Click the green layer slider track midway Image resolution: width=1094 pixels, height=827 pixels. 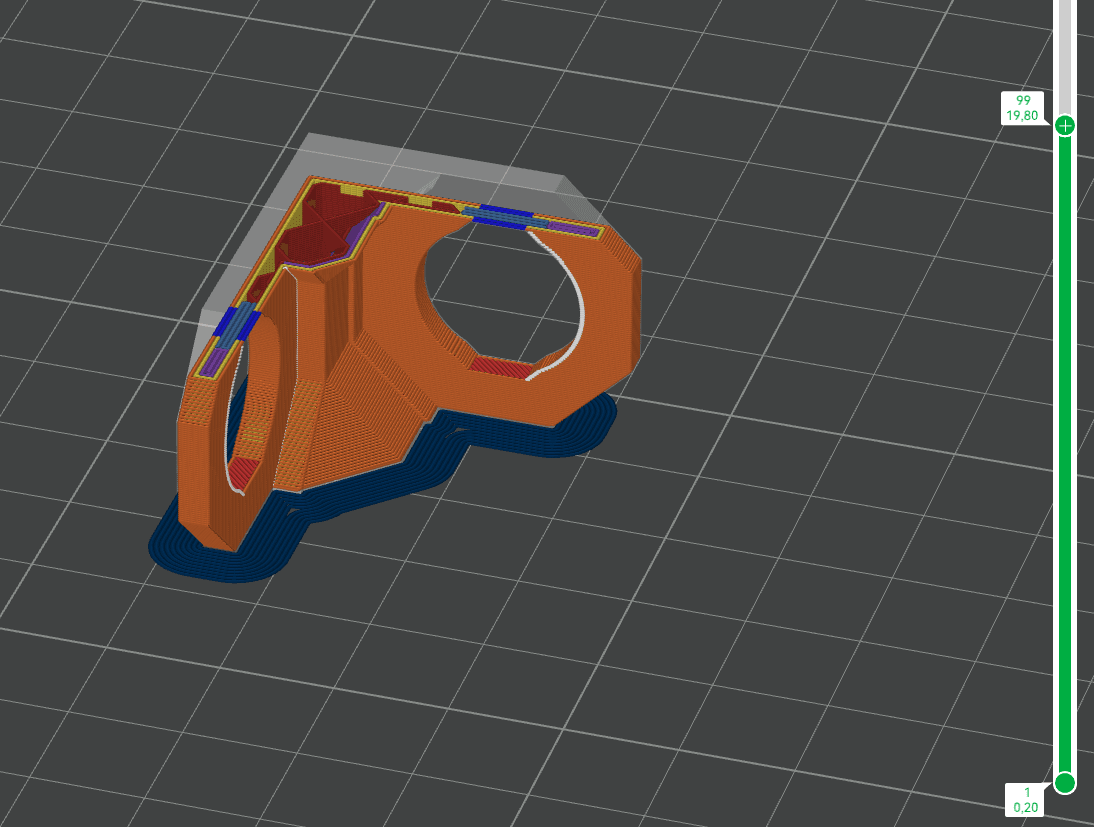[x=1065, y=454]
